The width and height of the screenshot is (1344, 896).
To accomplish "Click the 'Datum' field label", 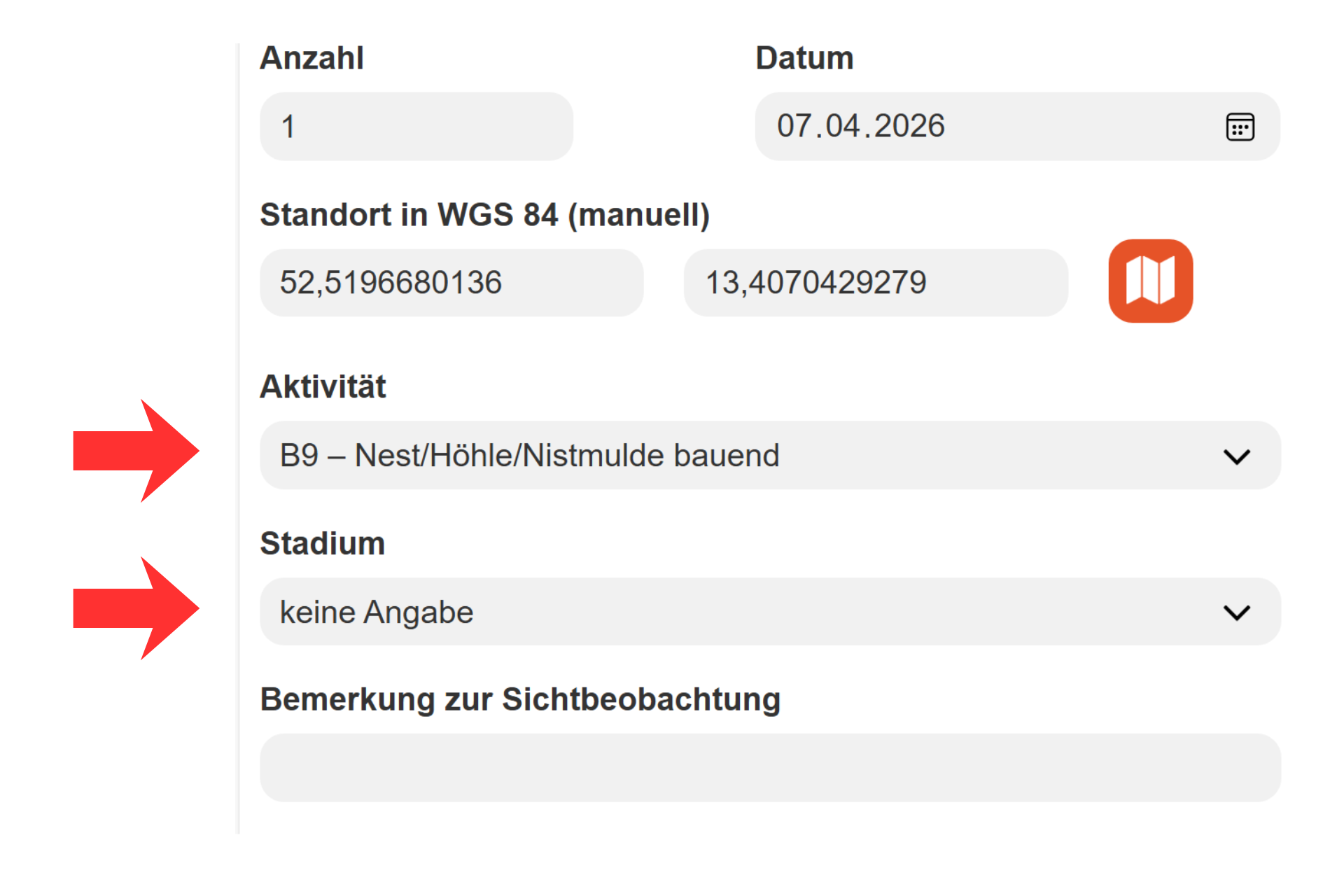I will (x=804, y=58).
